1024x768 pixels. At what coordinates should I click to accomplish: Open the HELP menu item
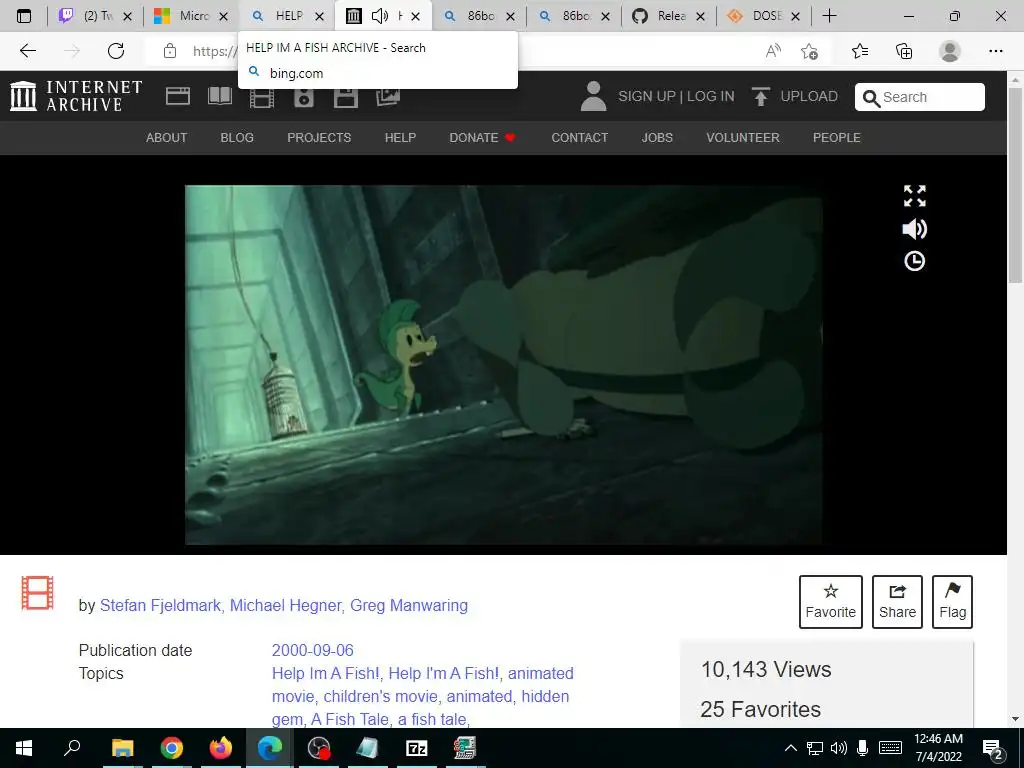(x=400, y=138)
